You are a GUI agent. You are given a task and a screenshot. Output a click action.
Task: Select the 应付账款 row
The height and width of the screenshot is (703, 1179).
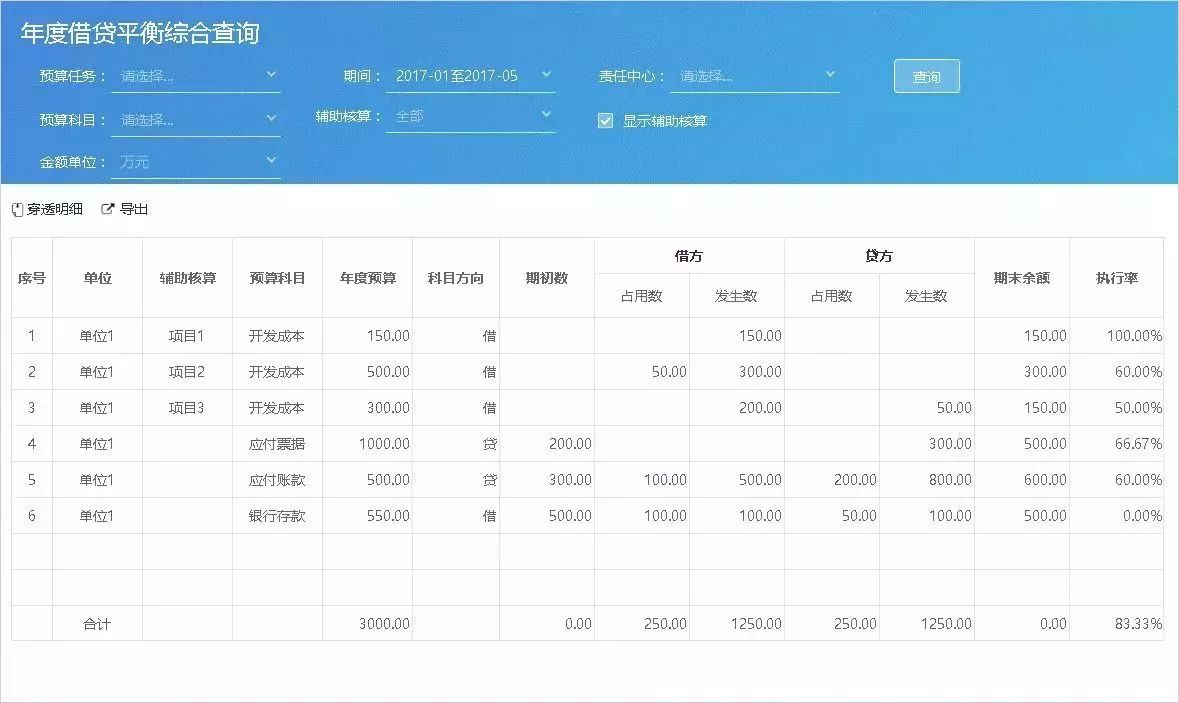(x=277, y=480)
